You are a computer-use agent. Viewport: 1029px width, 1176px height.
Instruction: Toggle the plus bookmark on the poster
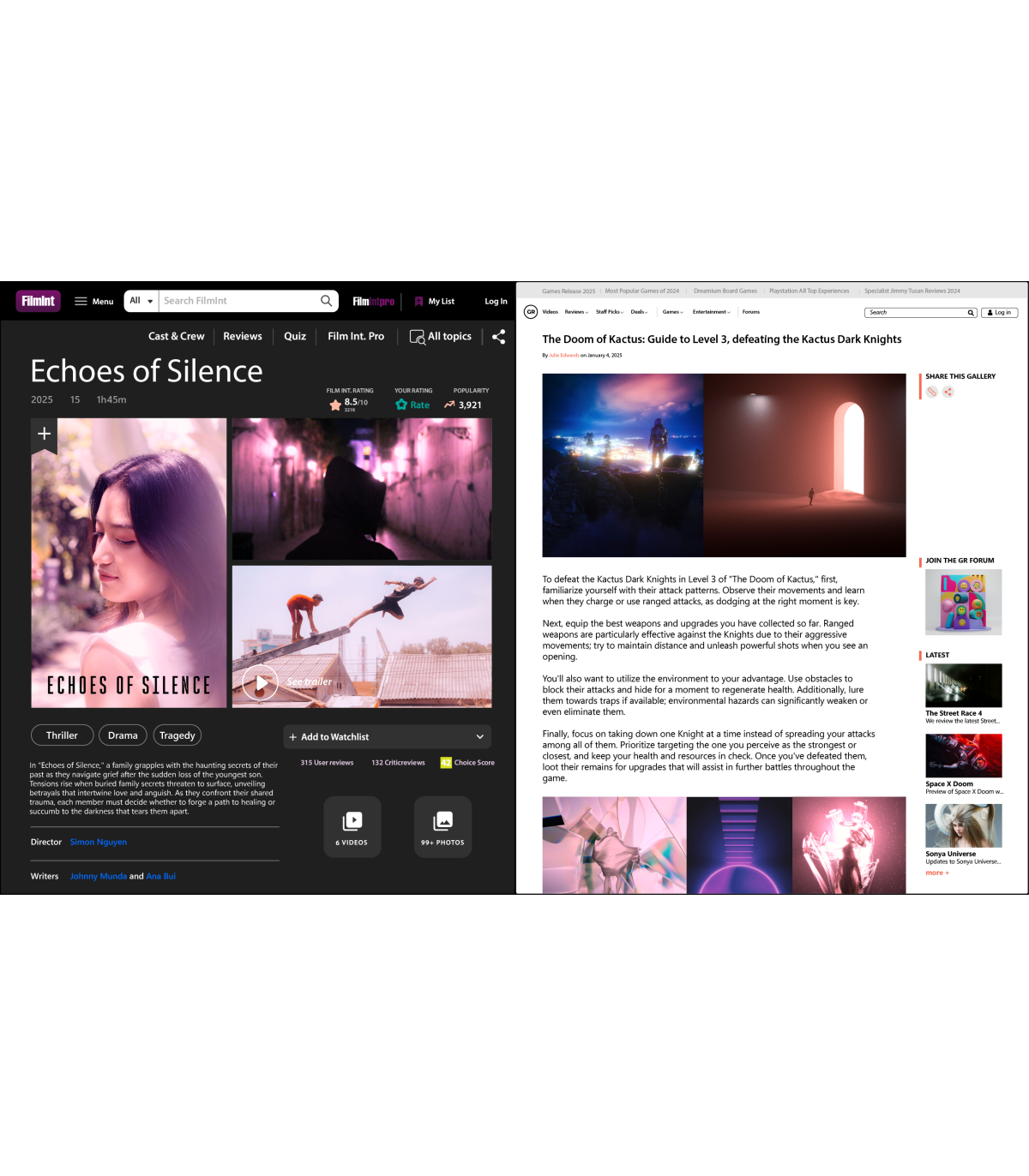coord(45,435)
